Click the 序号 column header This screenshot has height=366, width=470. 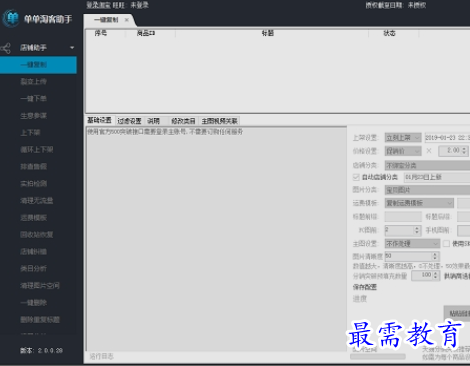(x=101, y=33)
